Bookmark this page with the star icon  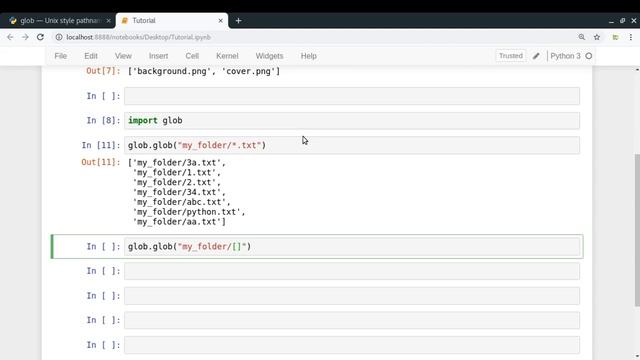click(597, 37)
